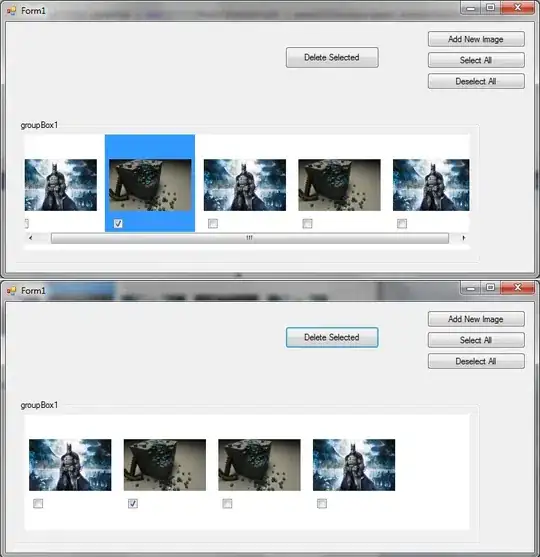540x557 pixels.
Task: Click Select All in the bottom window
Action: (476, 340)
